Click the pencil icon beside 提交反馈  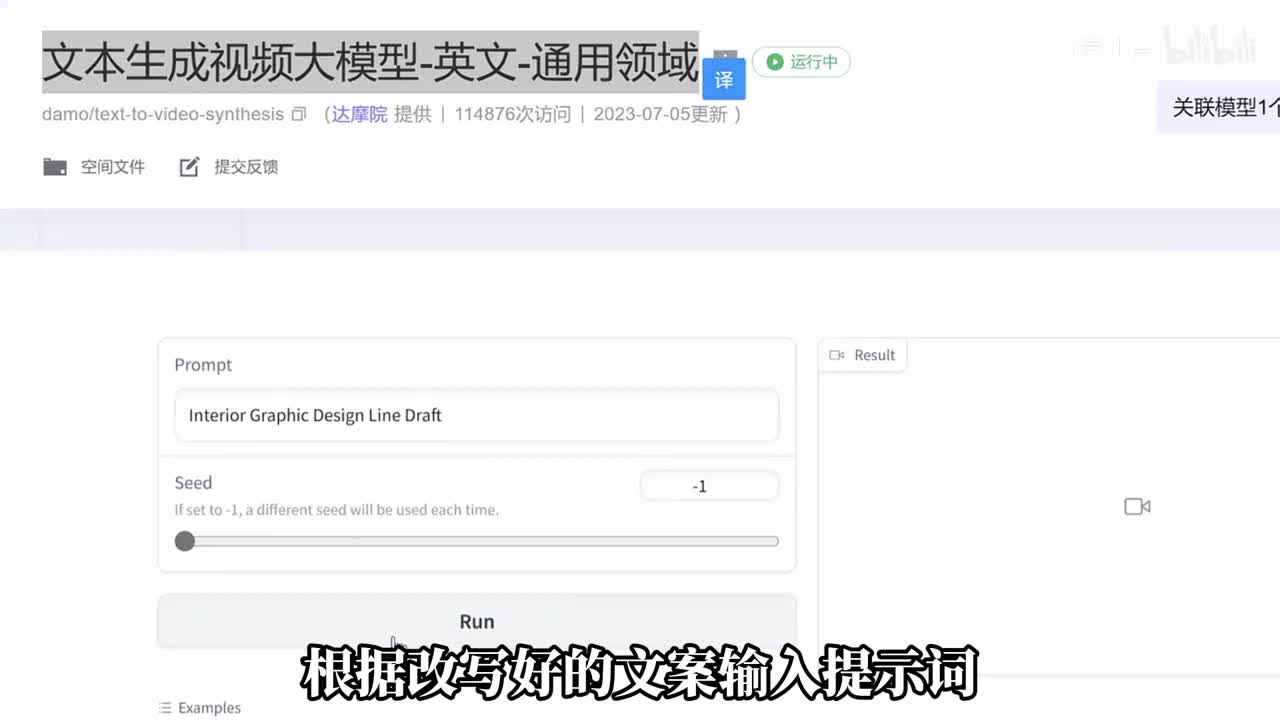coord(189,167)
